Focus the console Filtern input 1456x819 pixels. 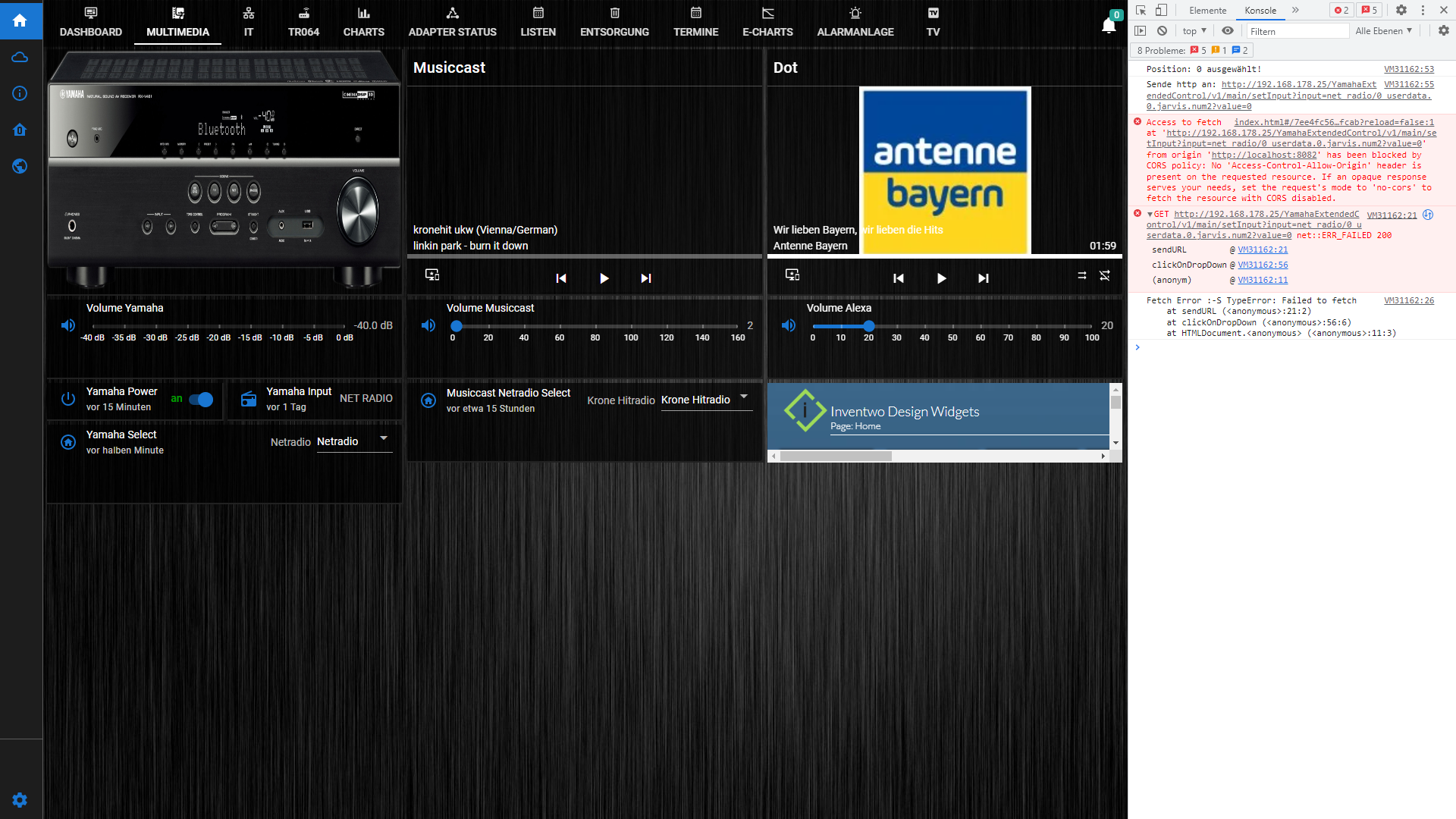pos(1298,31)
